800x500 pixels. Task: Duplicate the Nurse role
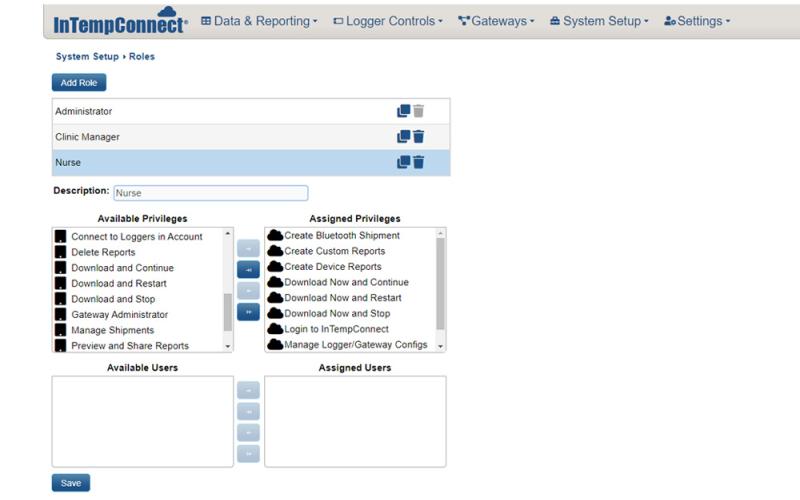(404, 162)
